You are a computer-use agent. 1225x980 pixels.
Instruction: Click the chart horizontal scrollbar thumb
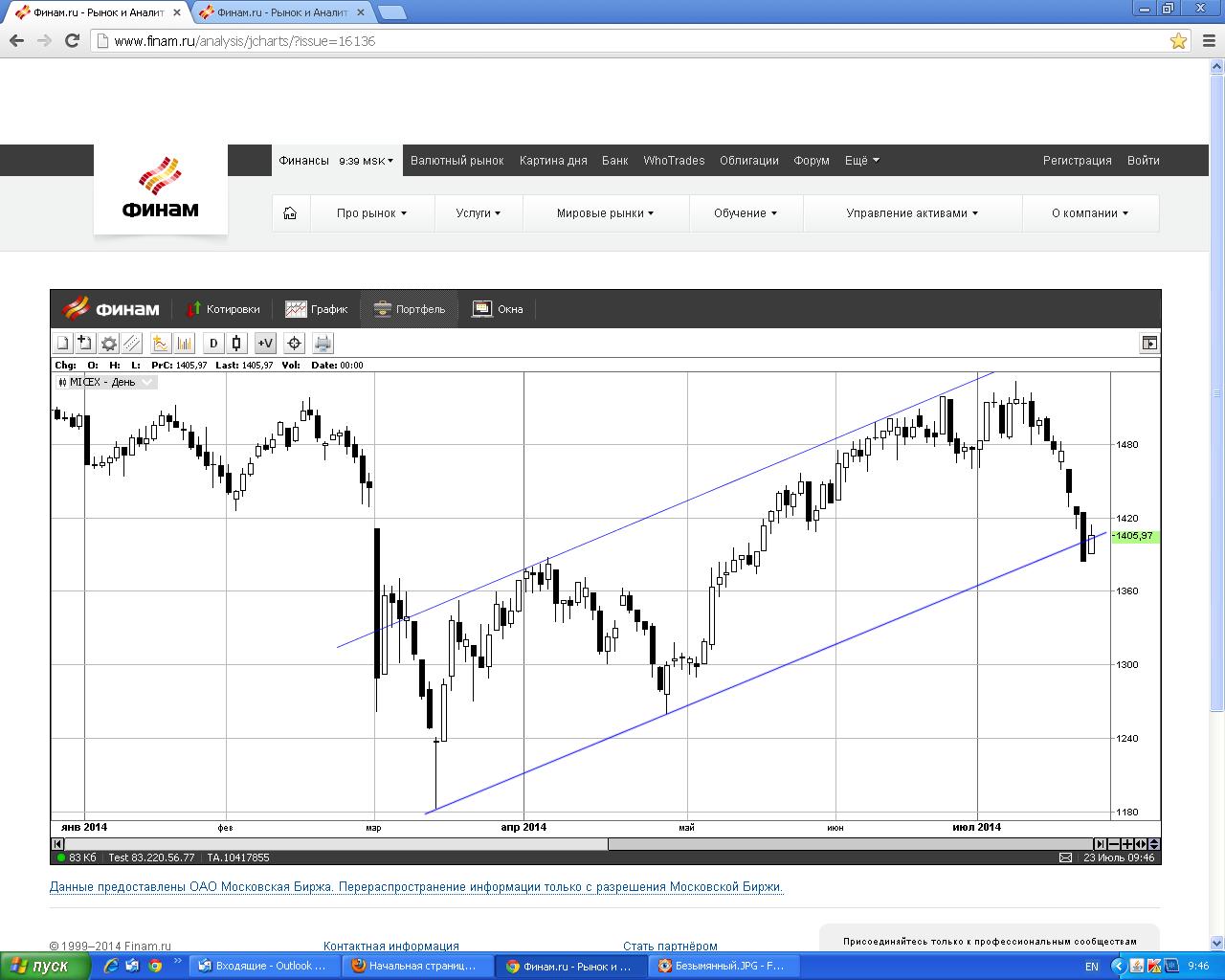tap(850, 844)
